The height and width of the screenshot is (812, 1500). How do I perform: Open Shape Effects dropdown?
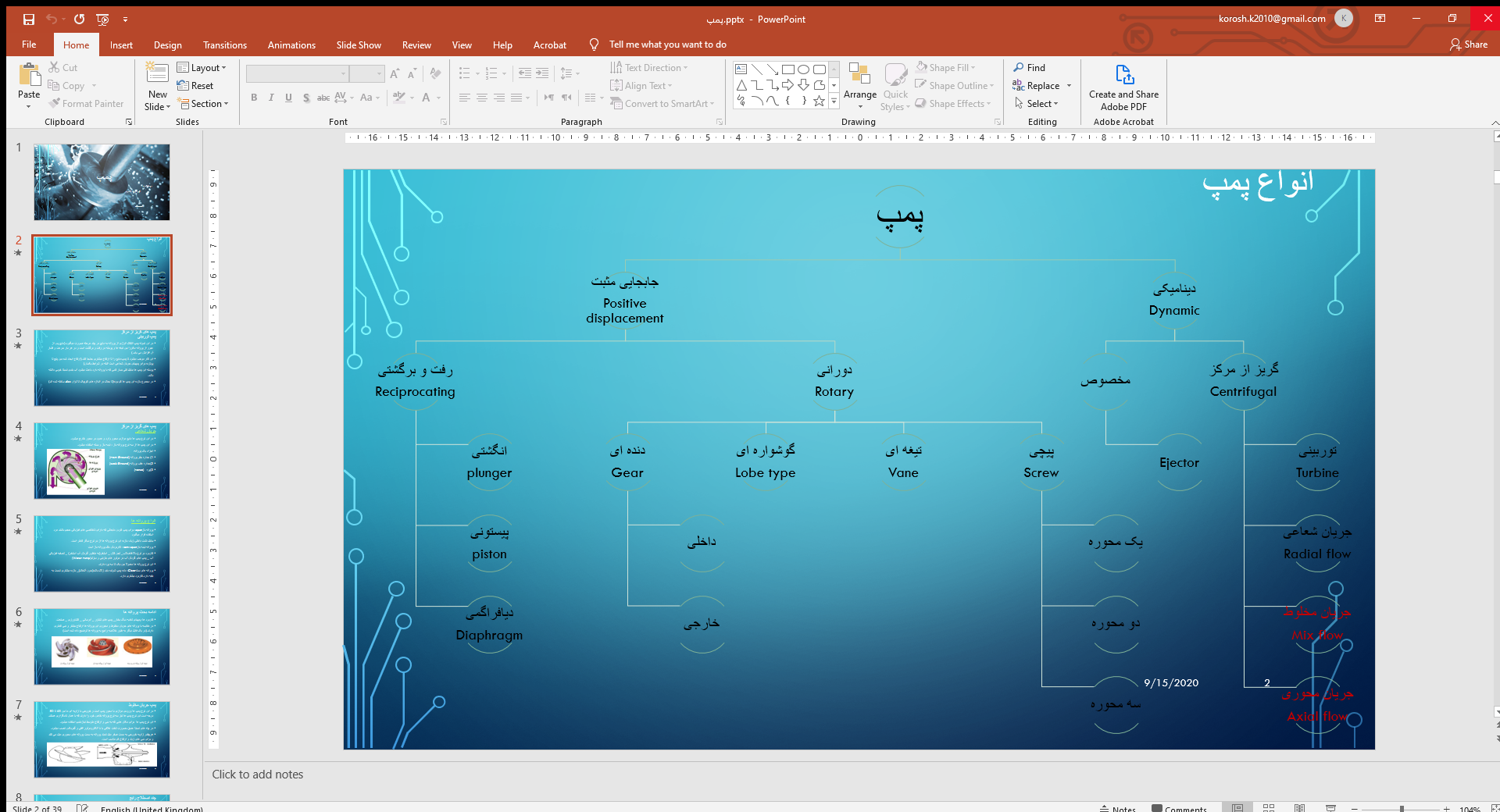(953, 104)
